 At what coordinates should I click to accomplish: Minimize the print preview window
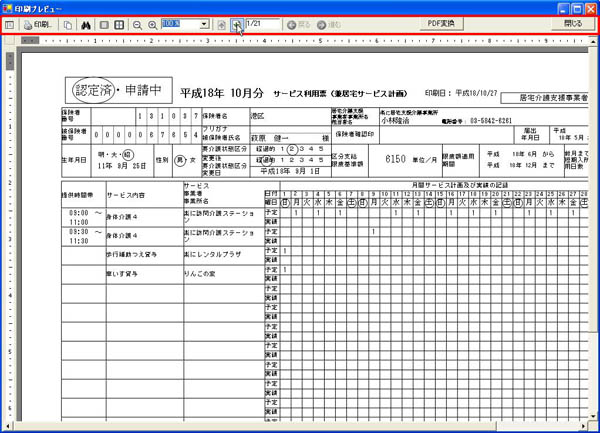click(564, 9)
